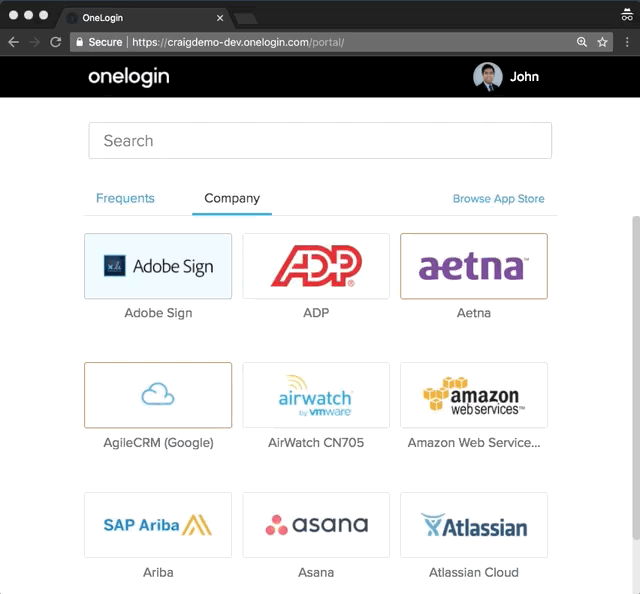Click the incognito icon at top right
This screenshot has height=594, width=640.
tap(627, 15)
